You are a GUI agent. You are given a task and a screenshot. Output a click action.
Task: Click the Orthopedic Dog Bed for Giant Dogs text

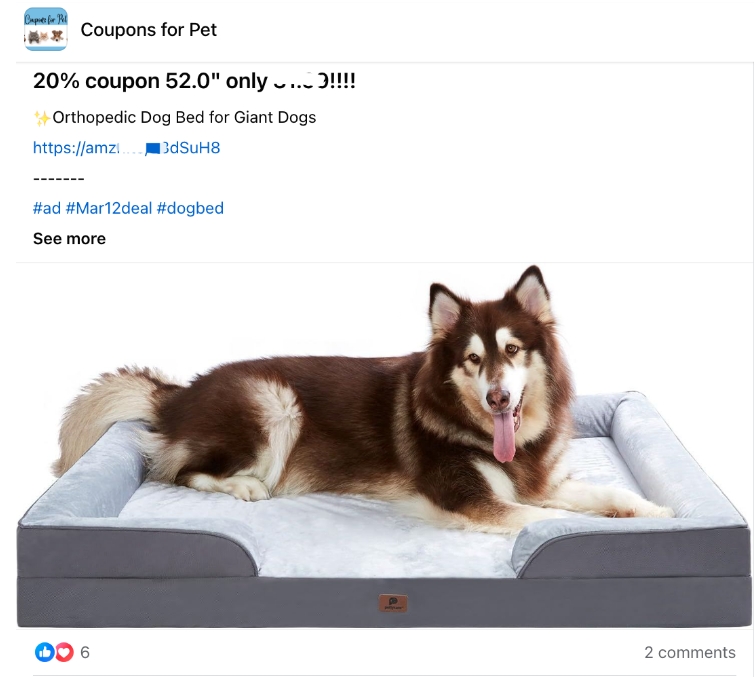(x=184, y=117)
